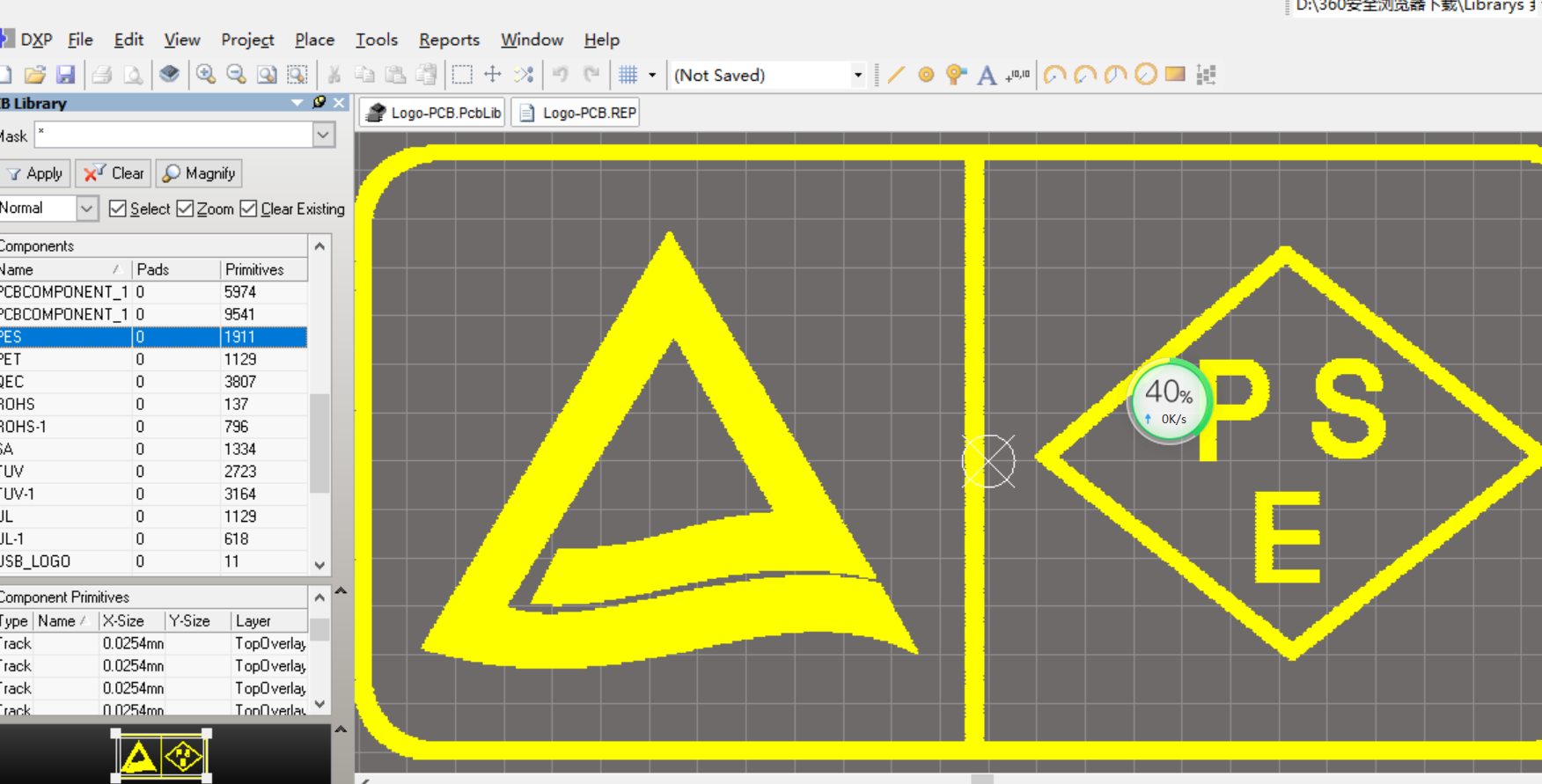Collapse the preview pane arrow

point(341,729)
